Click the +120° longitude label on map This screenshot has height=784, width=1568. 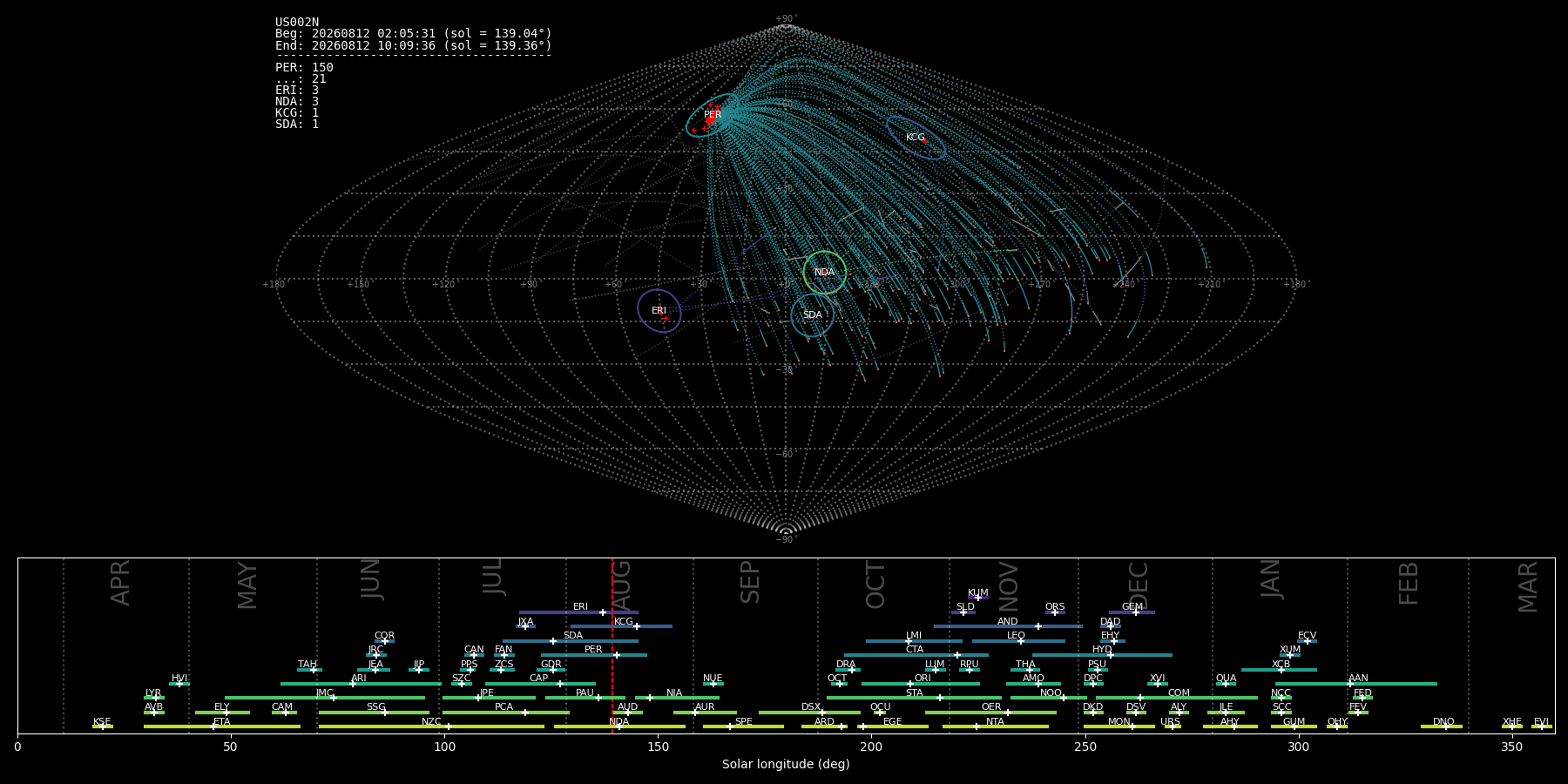pos(443,285)
